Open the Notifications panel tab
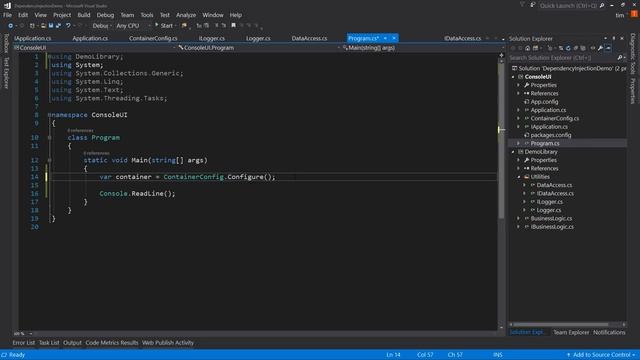 609,332
